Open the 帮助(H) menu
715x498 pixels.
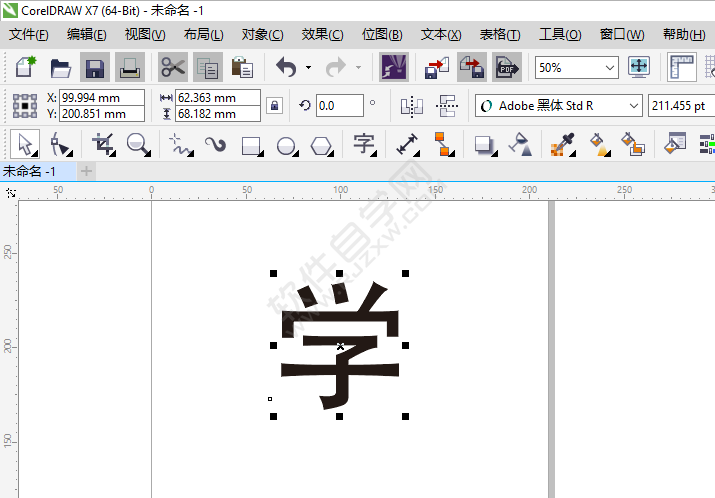coord(684,35)
